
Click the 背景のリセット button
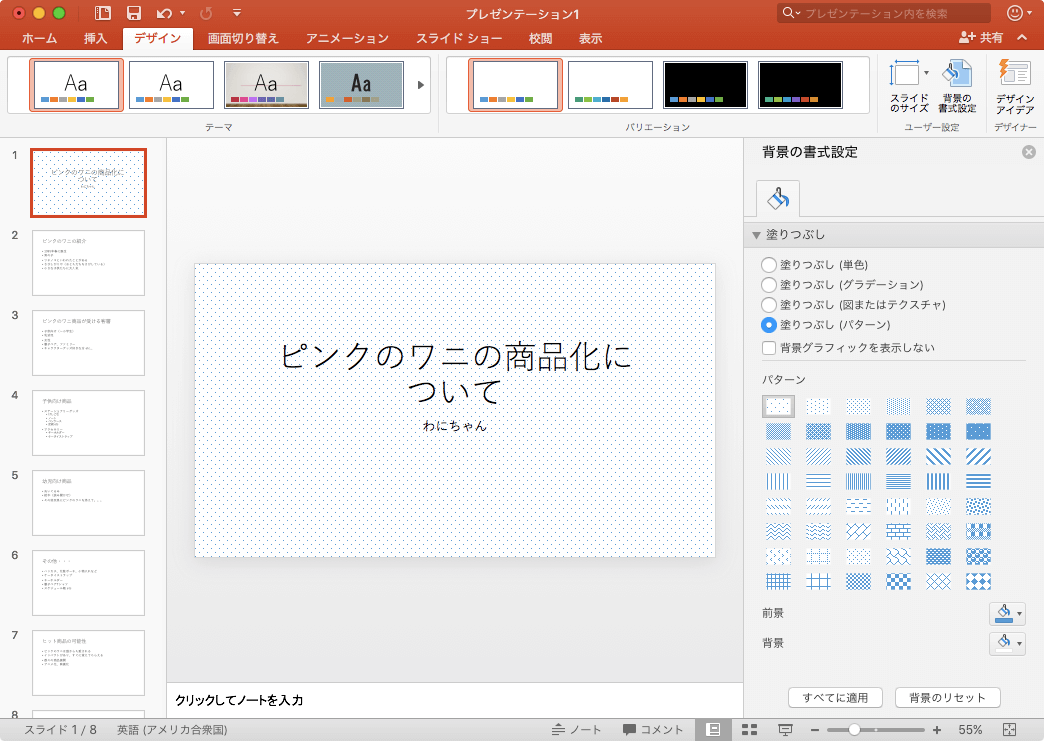pos(945,697)
